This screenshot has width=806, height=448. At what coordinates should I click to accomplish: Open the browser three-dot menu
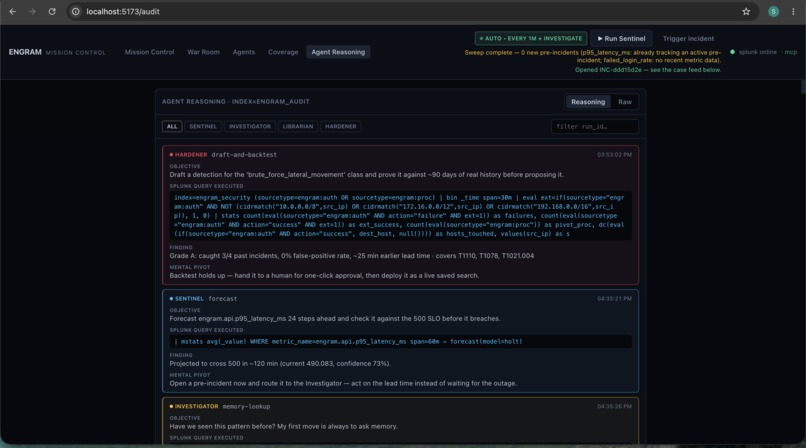pyautogui.click(x=793, y=11)
